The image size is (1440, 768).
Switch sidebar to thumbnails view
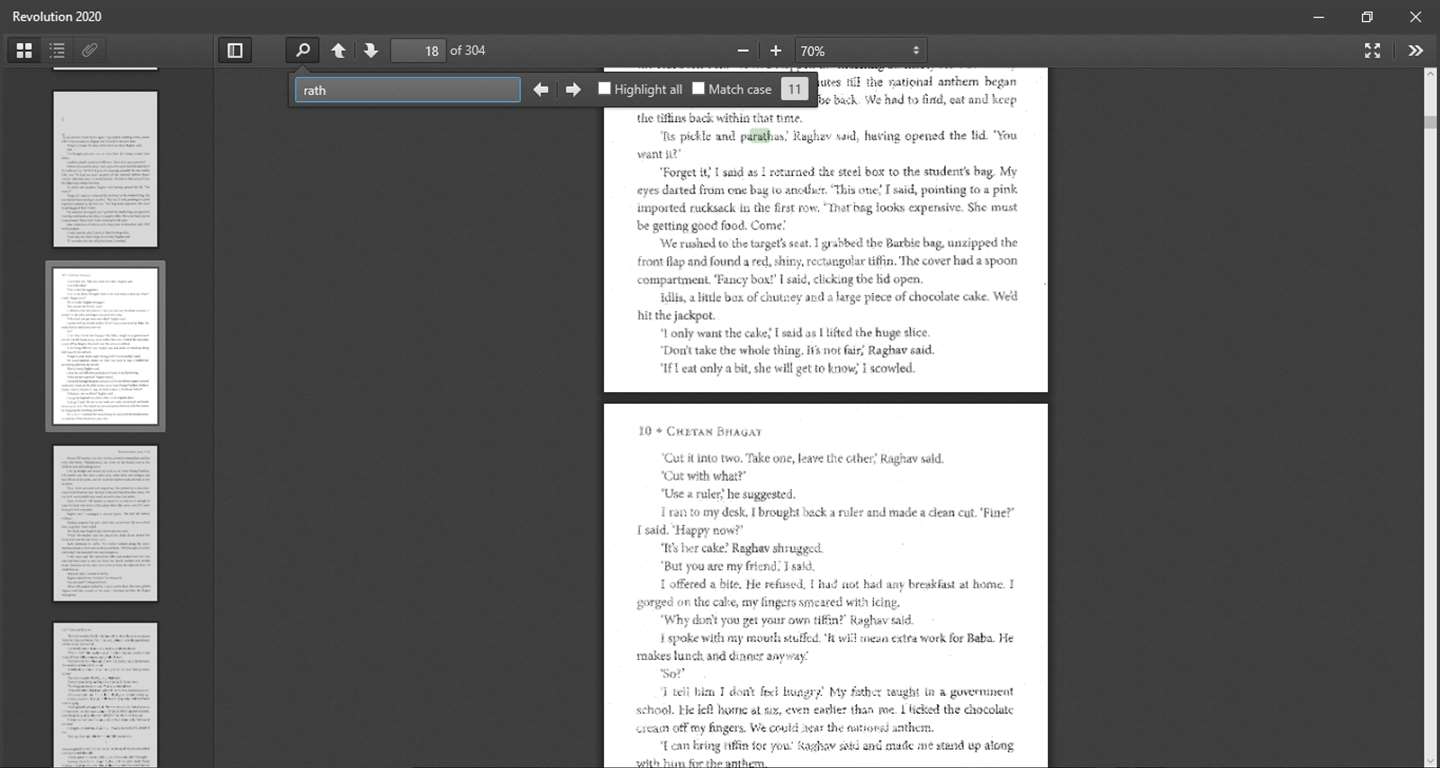tap(24, 50)
